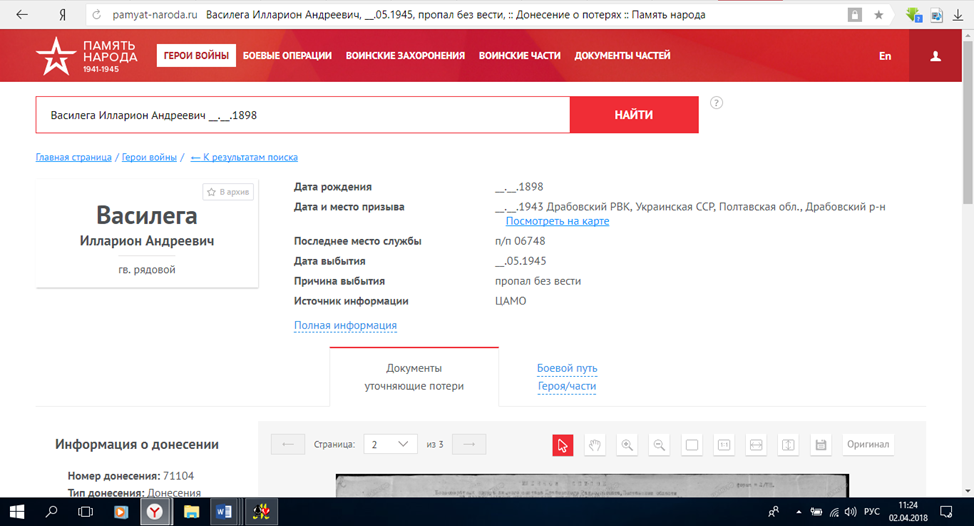974x526 pixels.
Task: Zoom in on the document image
Action: (627, 445)
